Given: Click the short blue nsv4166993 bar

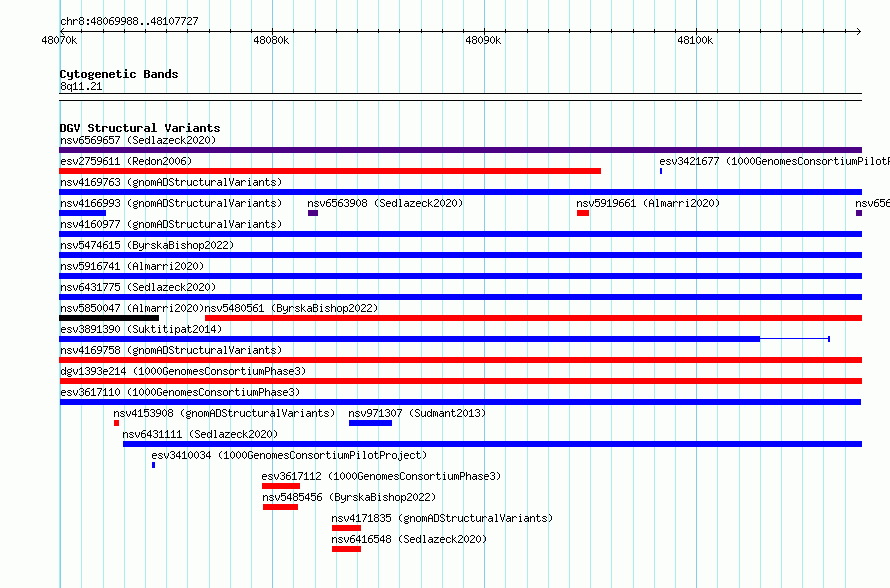Looking at the screenshot, I should pos(82,213).
